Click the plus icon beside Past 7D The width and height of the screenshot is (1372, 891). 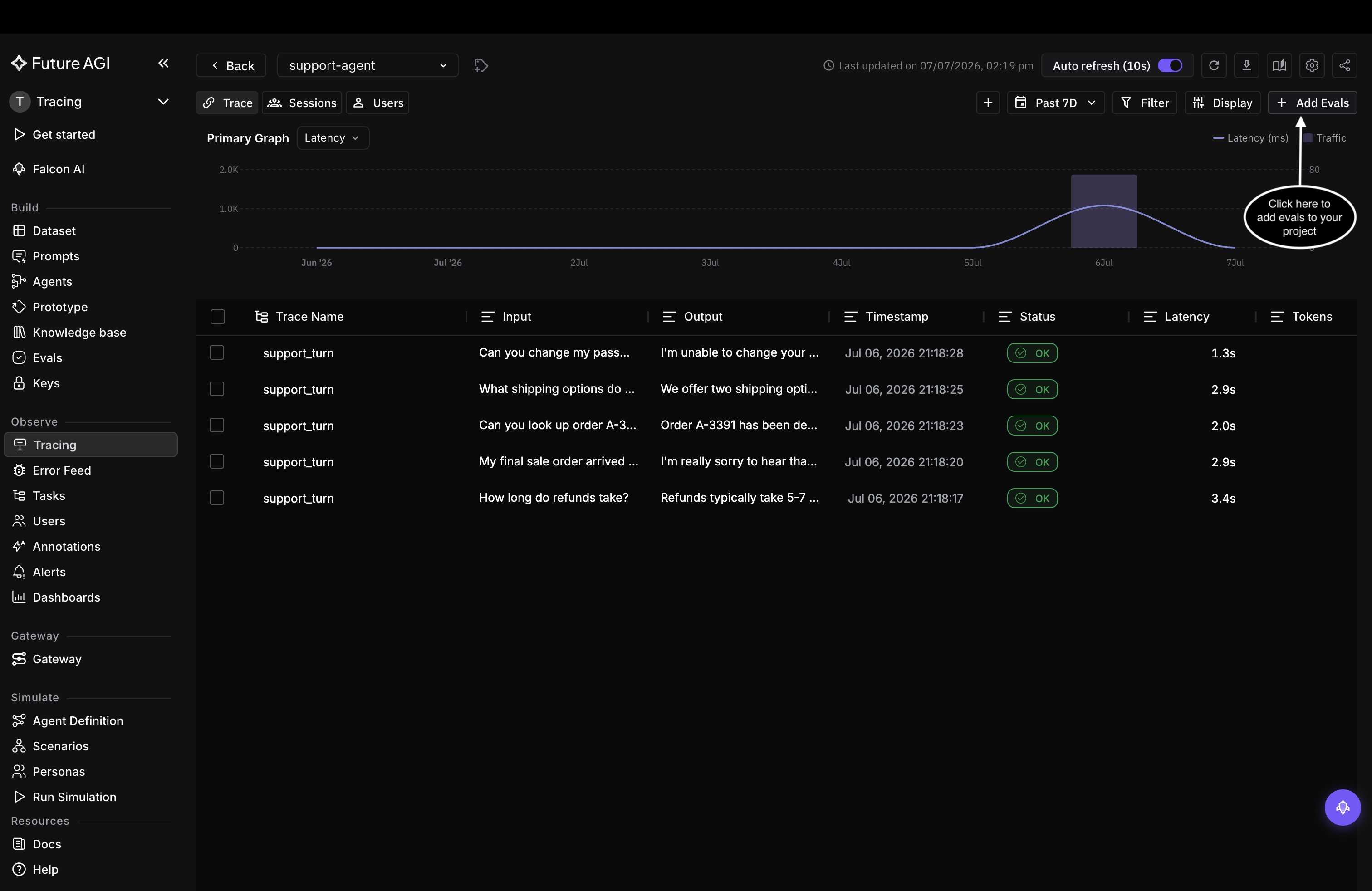988,103
